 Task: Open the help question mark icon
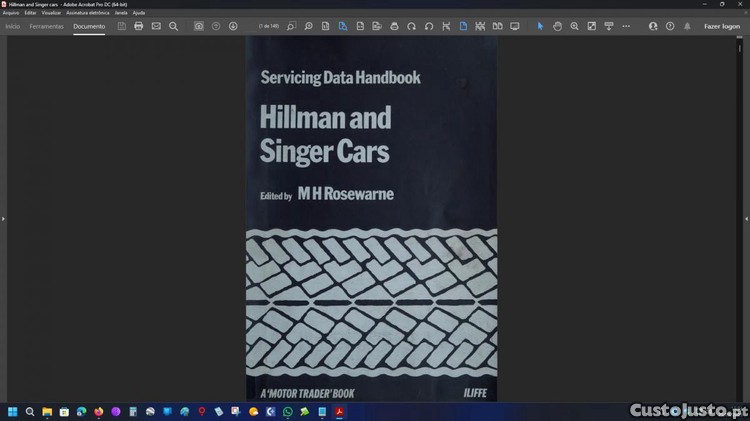point(670,26)
